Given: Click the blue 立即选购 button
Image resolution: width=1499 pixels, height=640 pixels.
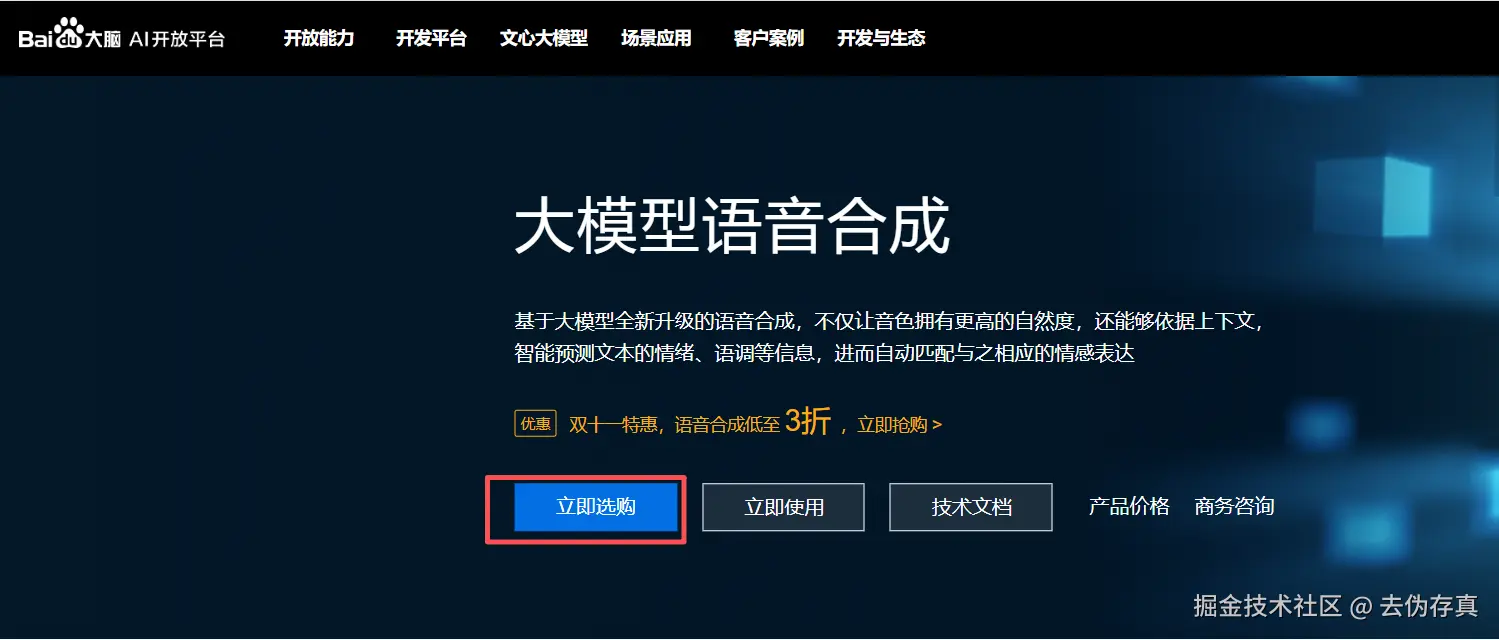Looking at the screenshot, I should [596, 507].
